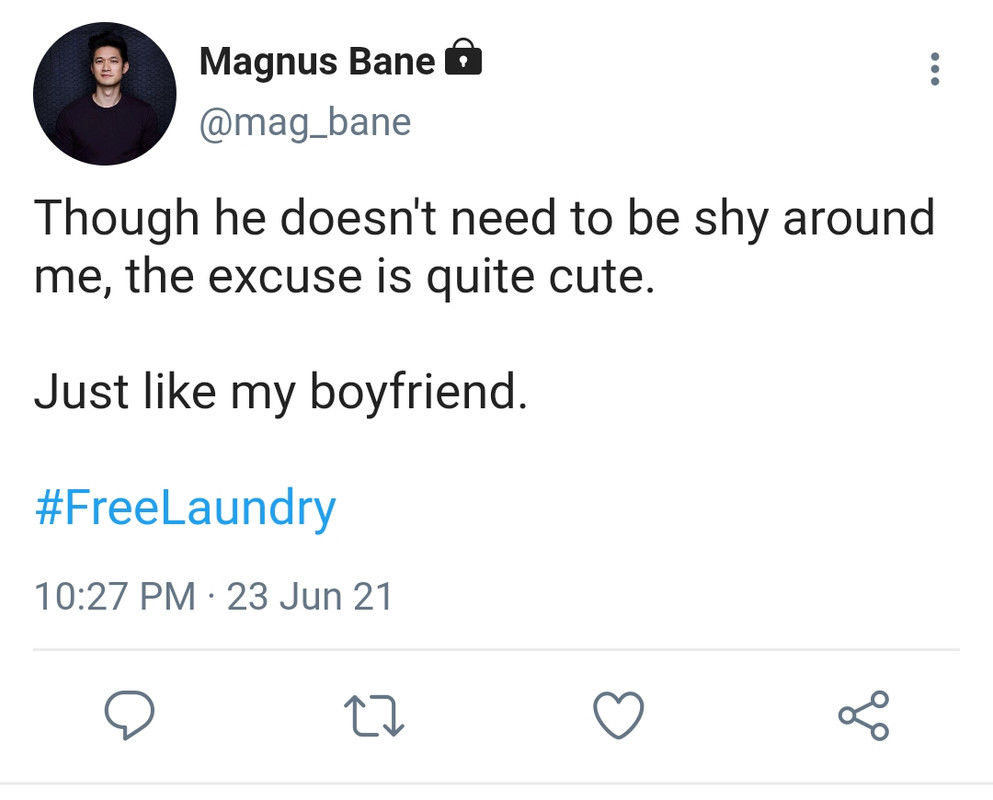Viewport: 993px width, 800px height.
Task: Click the 10:27 PM timestamp
Action: [x=115, y=596]
